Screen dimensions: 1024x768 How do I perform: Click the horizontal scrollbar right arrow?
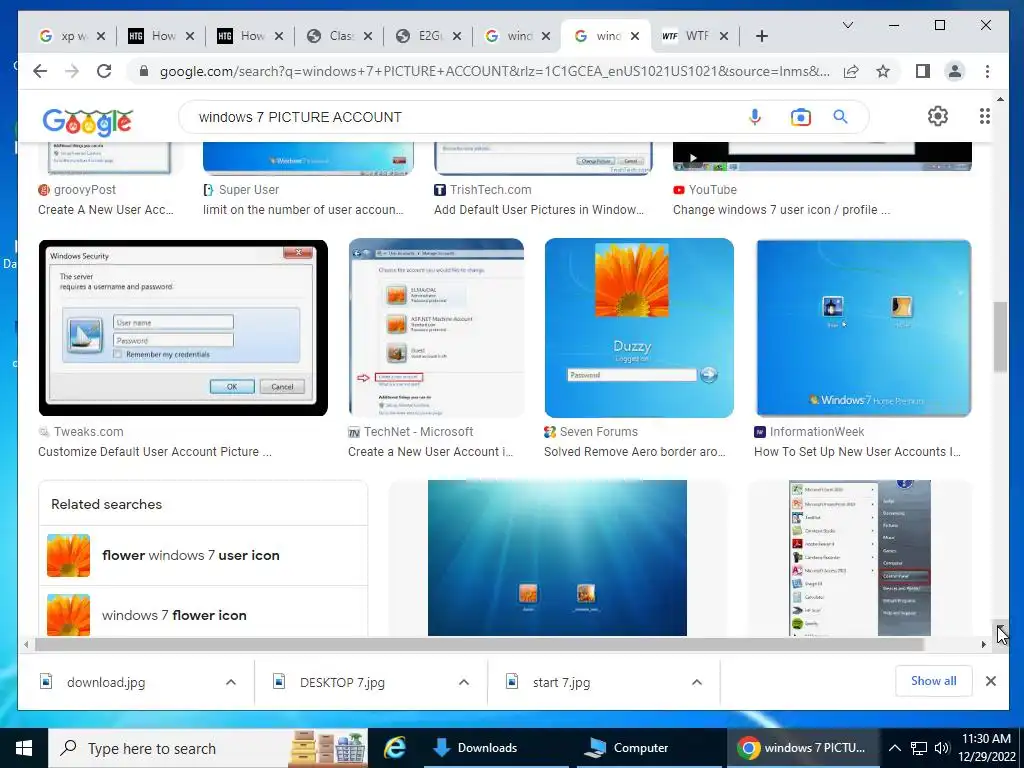(984, 645)
